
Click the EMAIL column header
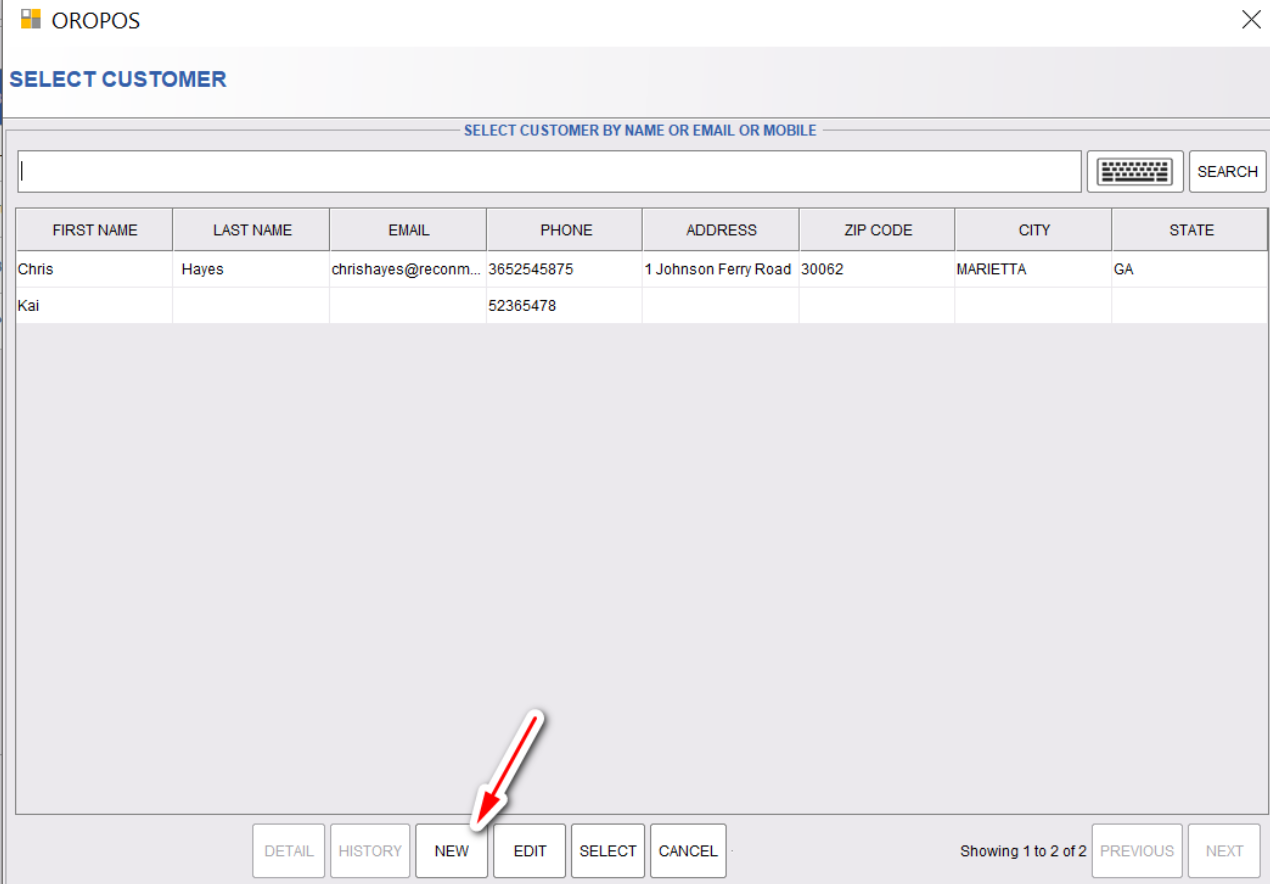(x=408, y=230)
